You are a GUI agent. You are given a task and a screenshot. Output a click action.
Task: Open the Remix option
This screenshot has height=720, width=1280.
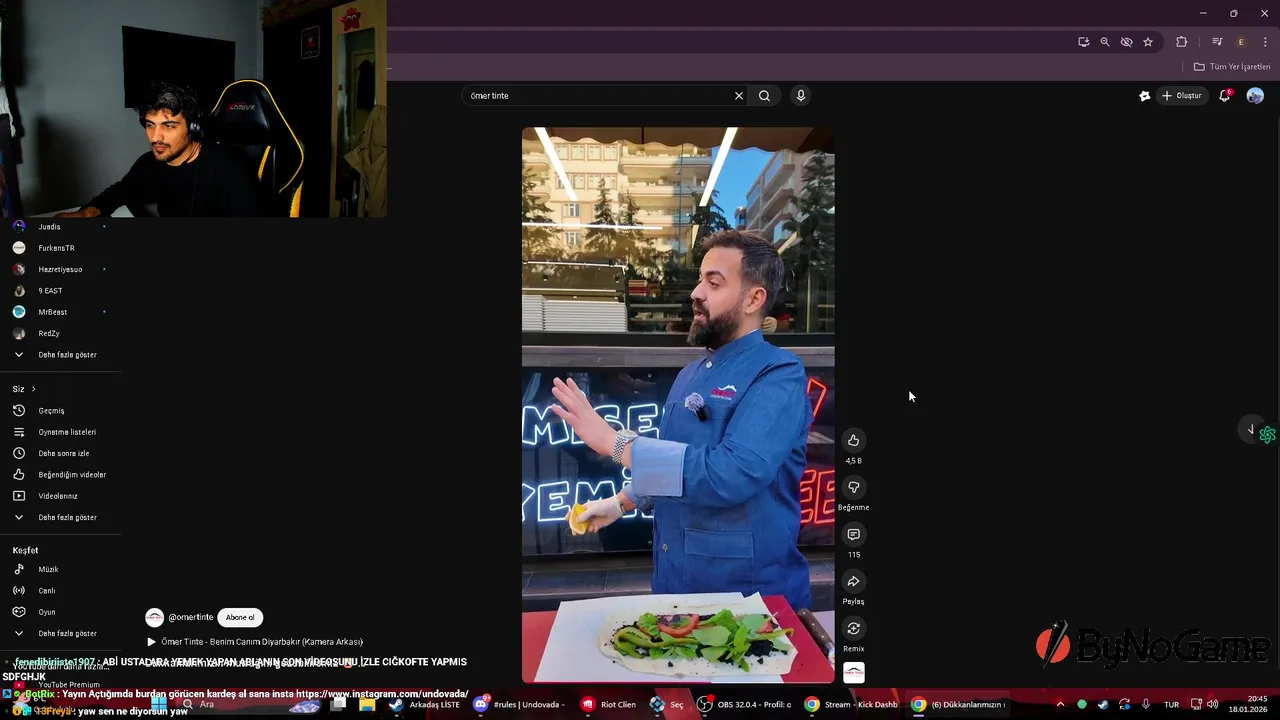click(853, 628)
